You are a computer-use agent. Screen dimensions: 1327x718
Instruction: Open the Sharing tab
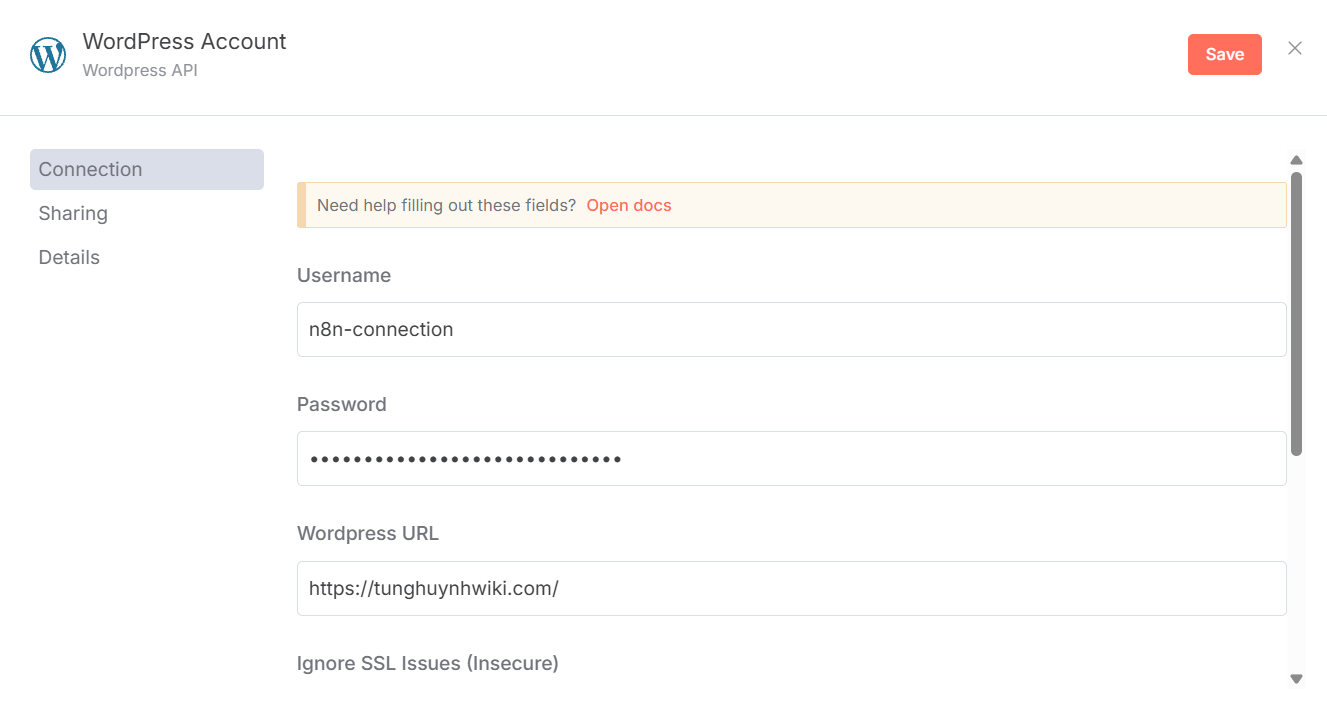[73, 213]
